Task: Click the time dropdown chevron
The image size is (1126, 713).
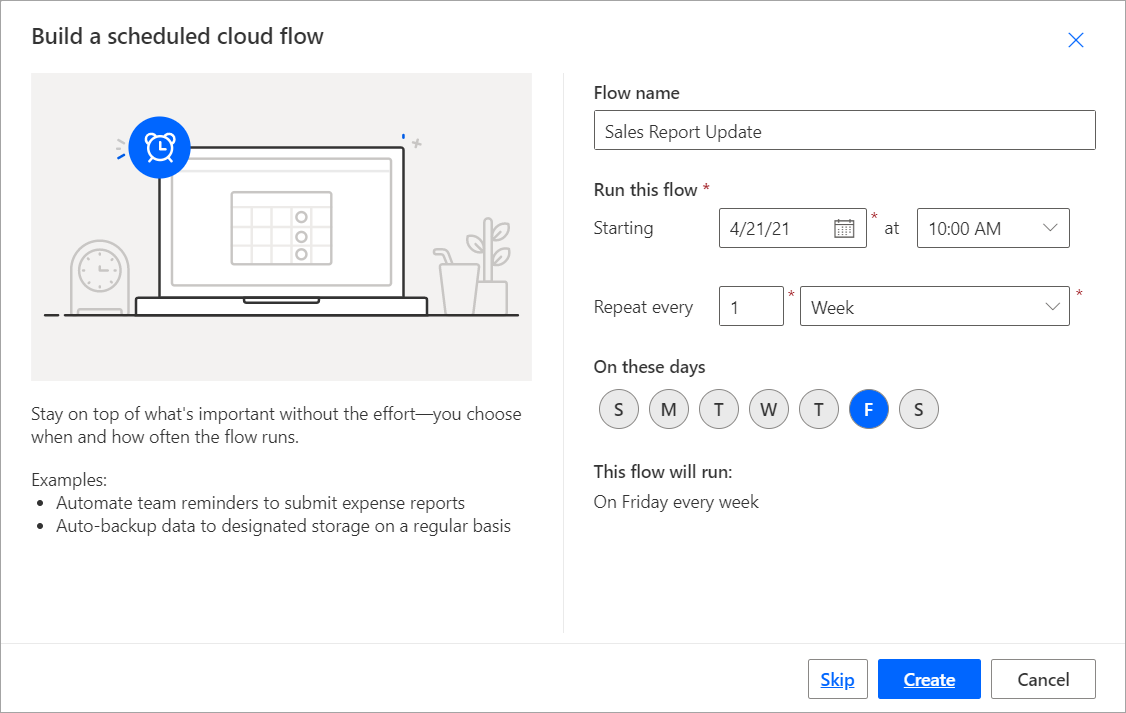Action: coord(1051,227)
